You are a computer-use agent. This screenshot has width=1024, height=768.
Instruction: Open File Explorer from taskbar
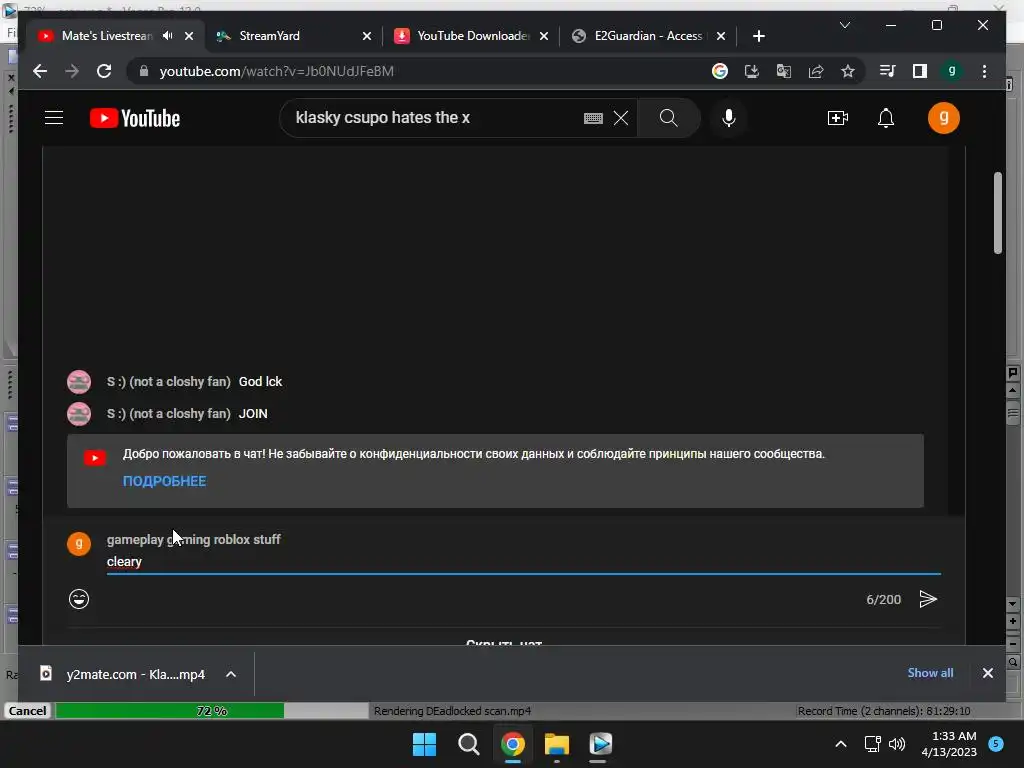pyautogui.click(x=556, y=744)
